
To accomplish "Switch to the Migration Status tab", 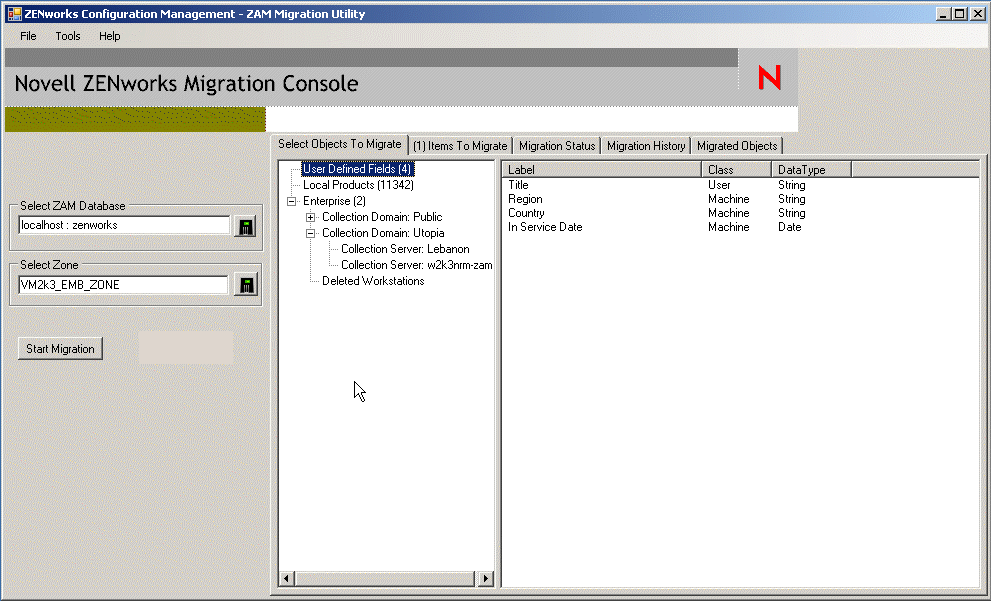I will [556, 146].
